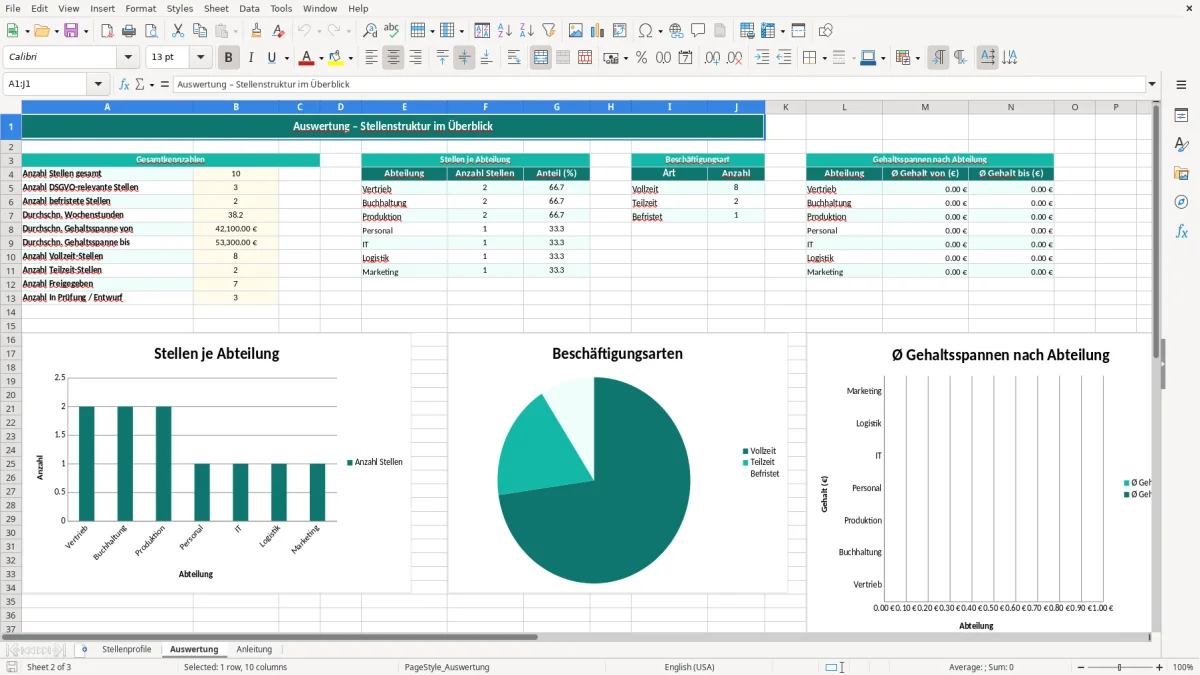
Task: Insert a comment
Action: pyautogui.click(x=698, y=31)
